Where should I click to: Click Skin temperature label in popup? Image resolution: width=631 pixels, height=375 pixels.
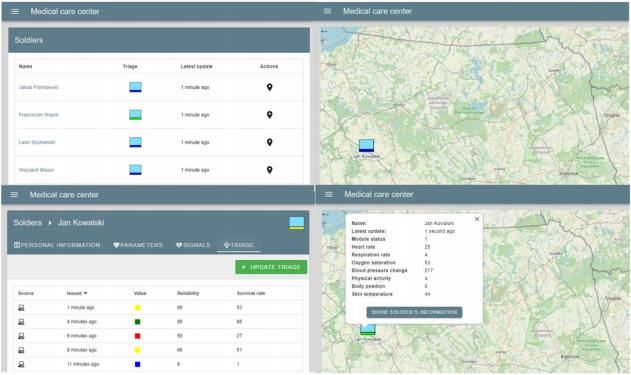pos(372,294)
